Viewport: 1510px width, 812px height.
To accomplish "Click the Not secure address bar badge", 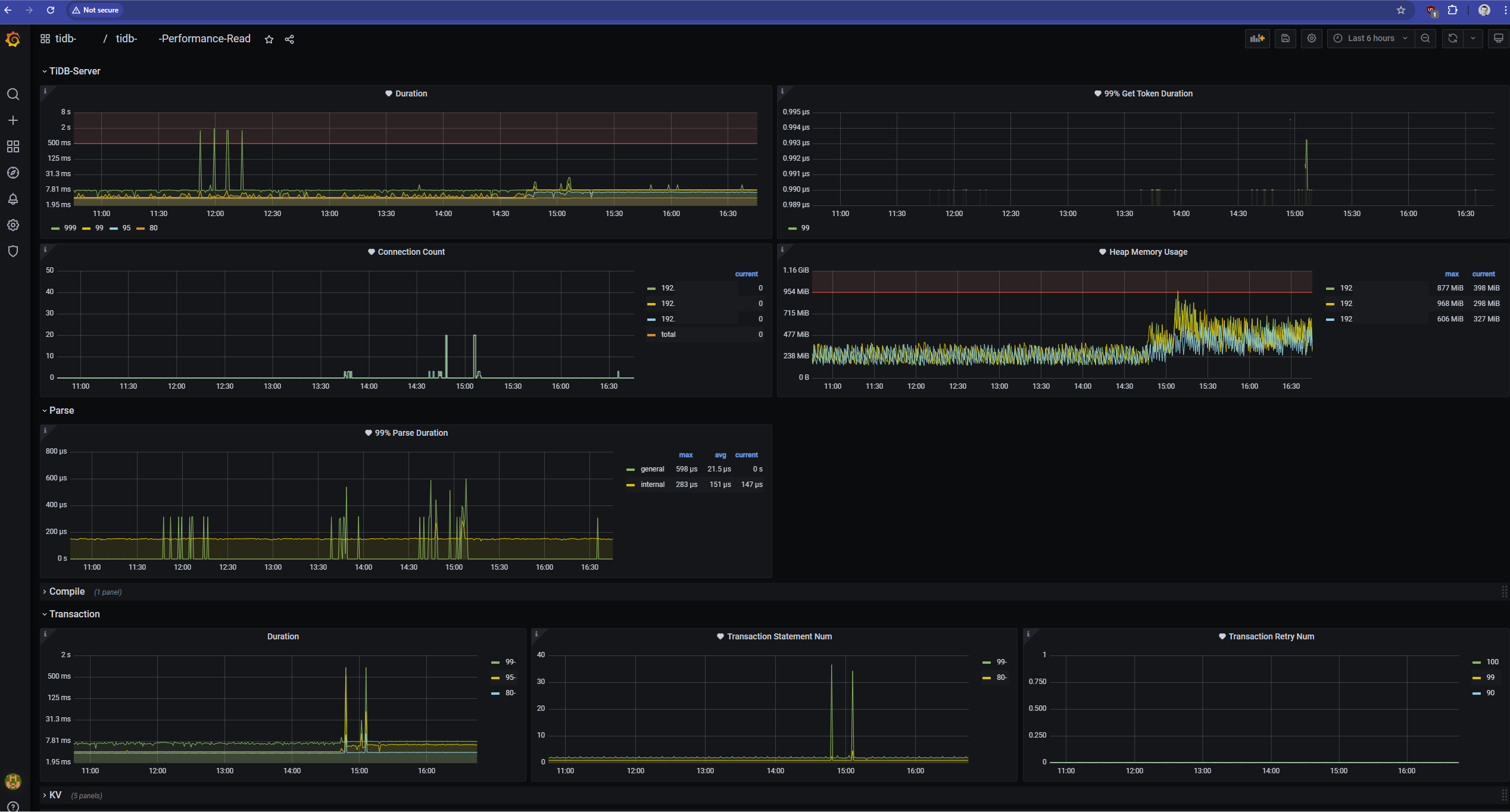I will pyautogui.click(x=95, y=10).
